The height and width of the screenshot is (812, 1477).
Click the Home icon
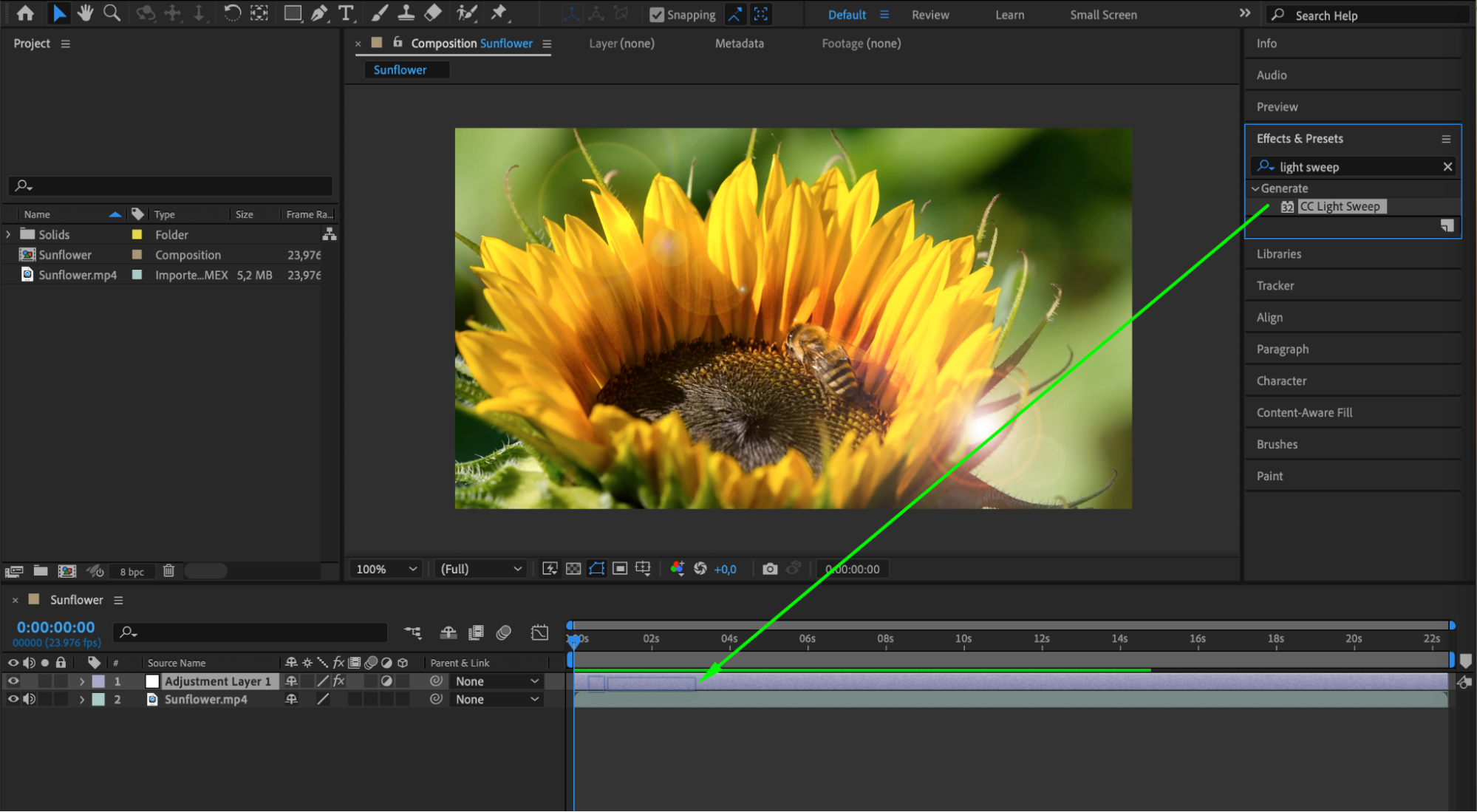pyautogui.click(x=25, y=13)
